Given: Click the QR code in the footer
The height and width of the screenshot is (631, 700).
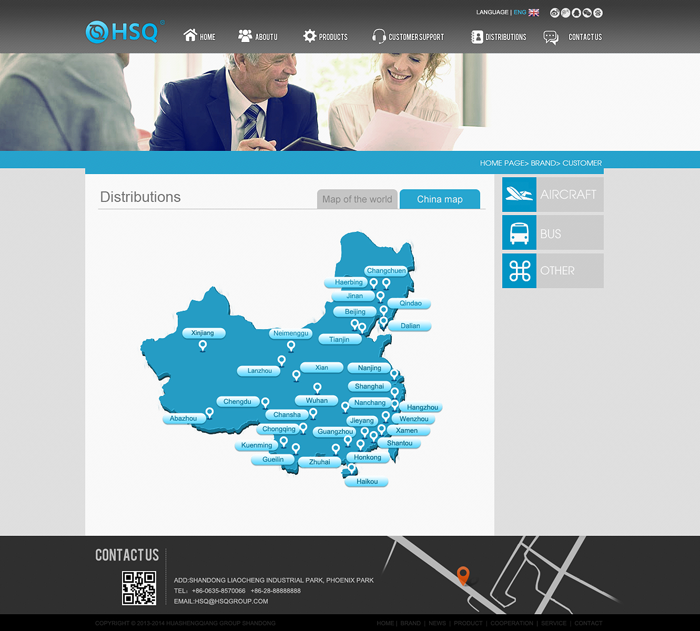Looking at the screenshot, I should (139, 588).
